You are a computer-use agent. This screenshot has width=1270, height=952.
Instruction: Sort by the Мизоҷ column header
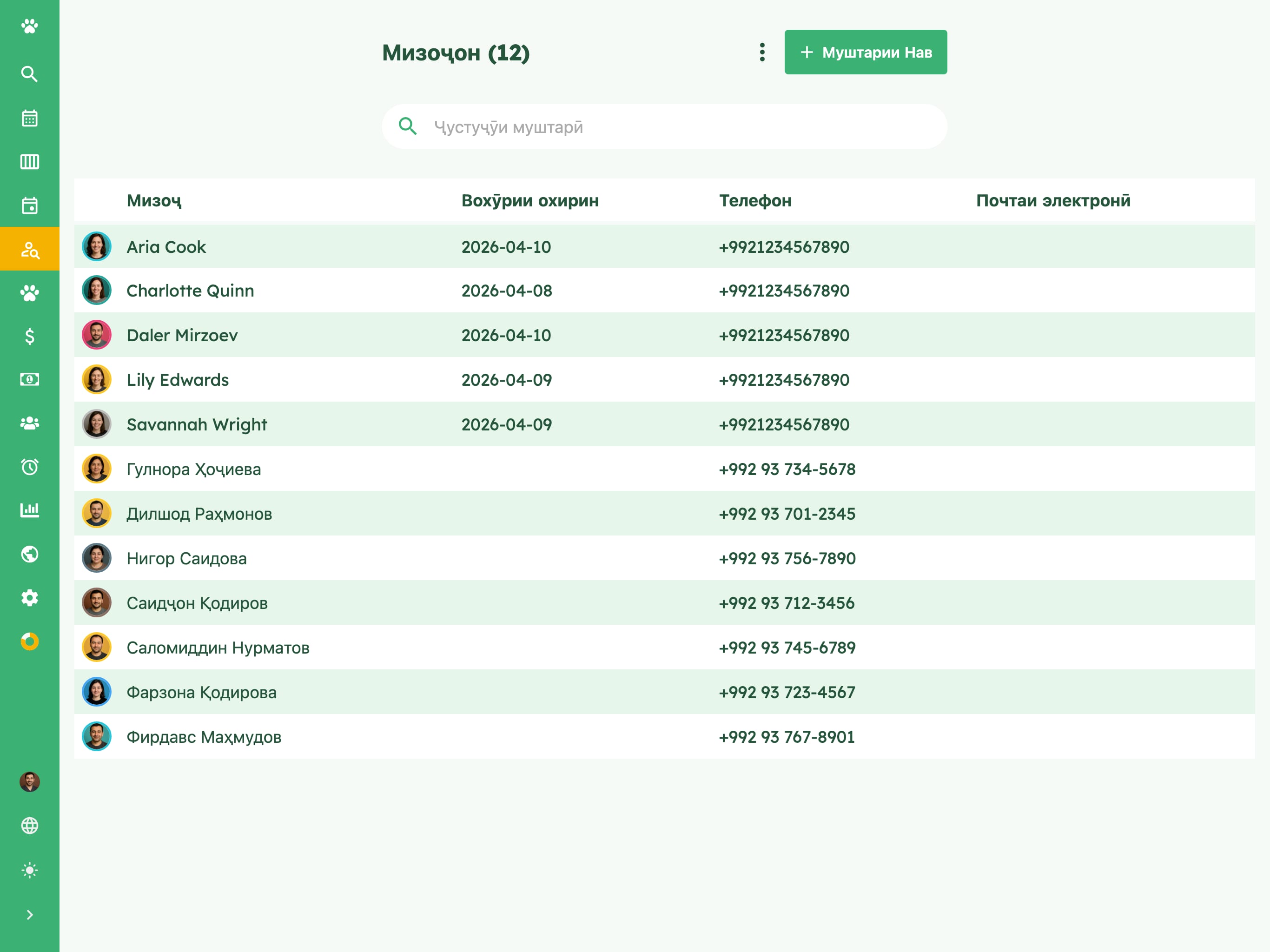[x=154, y=200]
